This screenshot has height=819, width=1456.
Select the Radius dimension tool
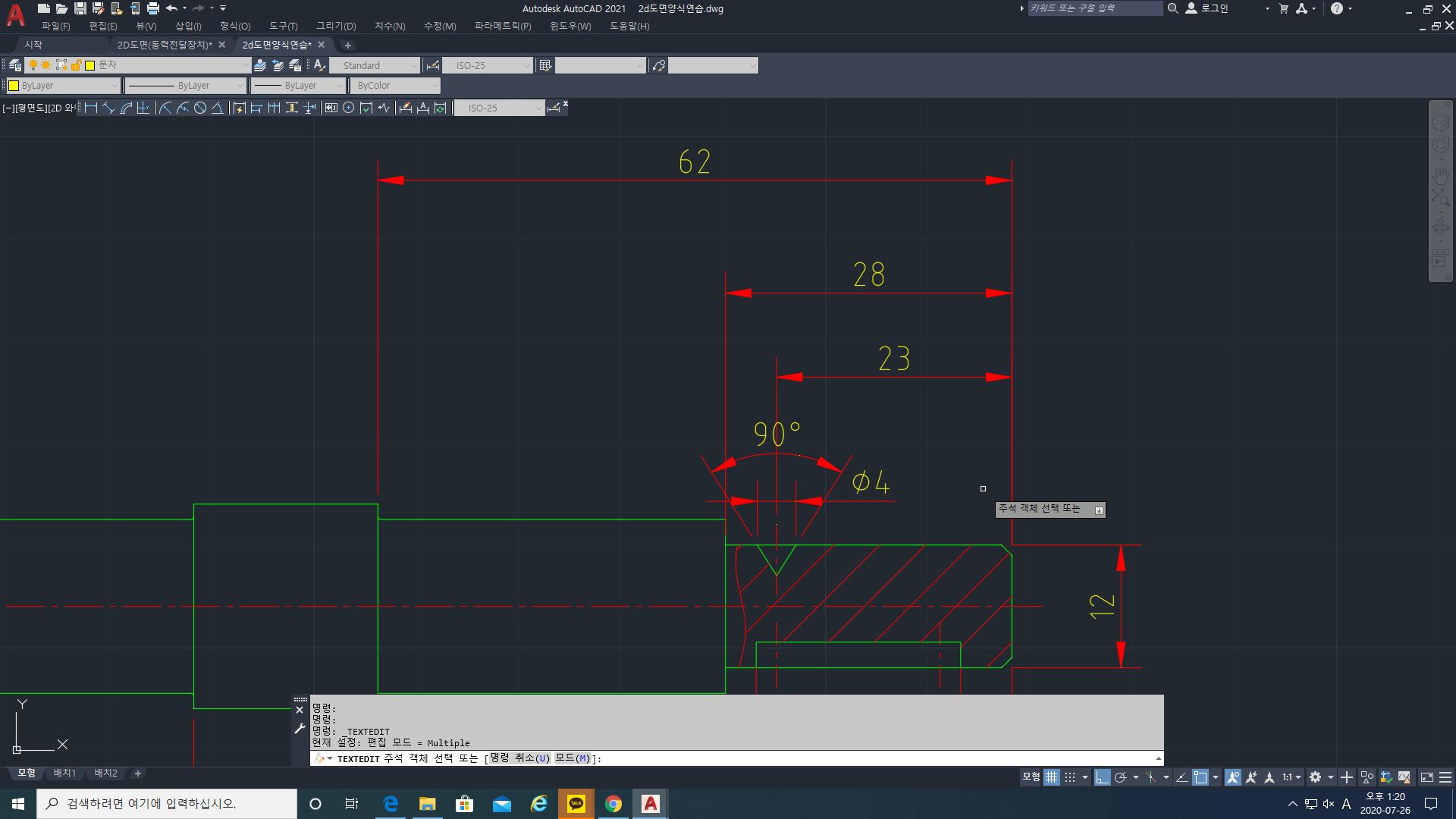166,108
